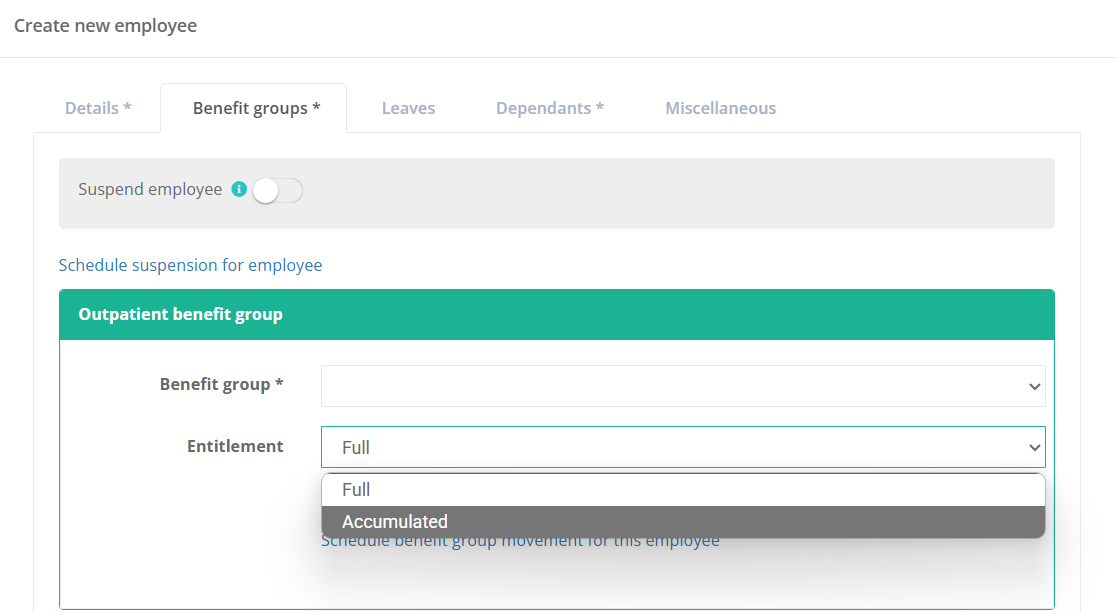Select the Accumulated entitlement option
The image size is (1117, 613).
(x=683, y=522)
